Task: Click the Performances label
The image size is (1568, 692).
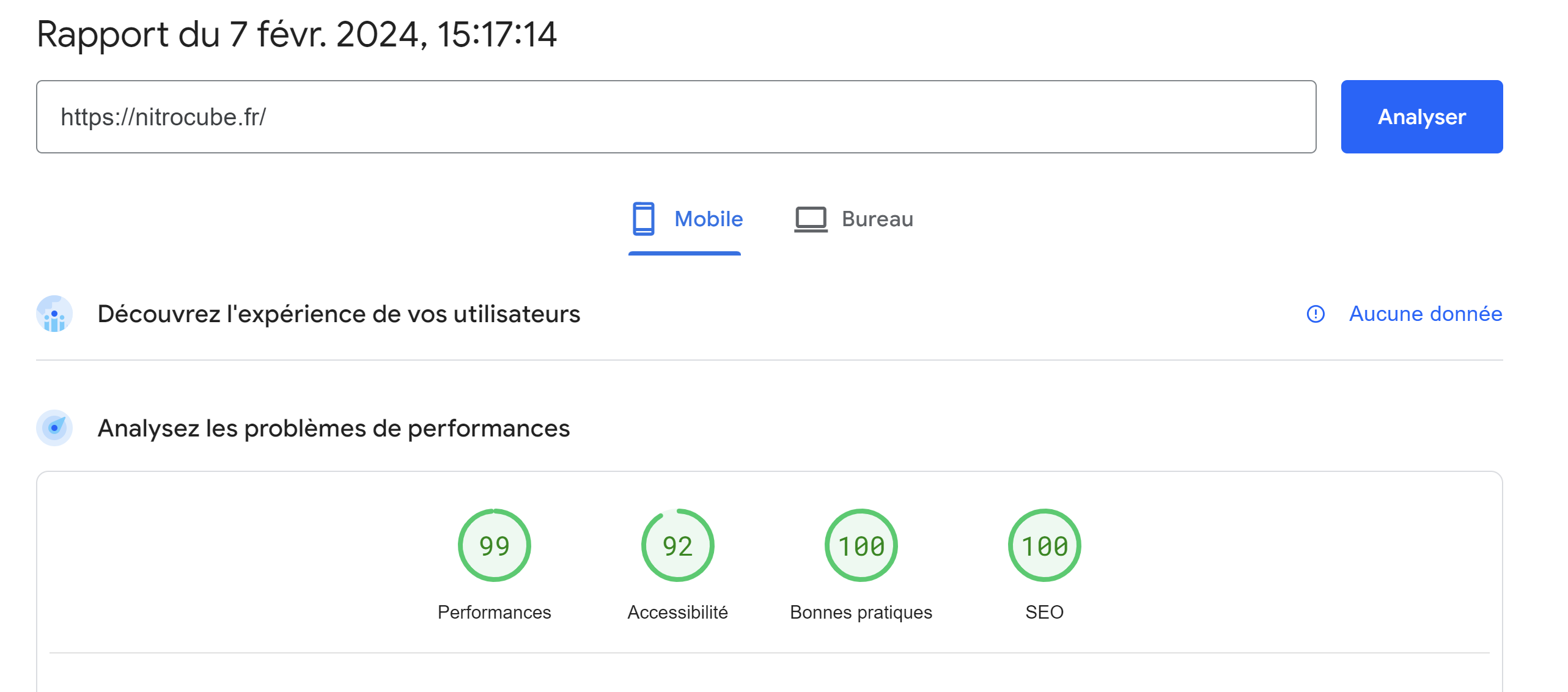Action: (494, 612)
